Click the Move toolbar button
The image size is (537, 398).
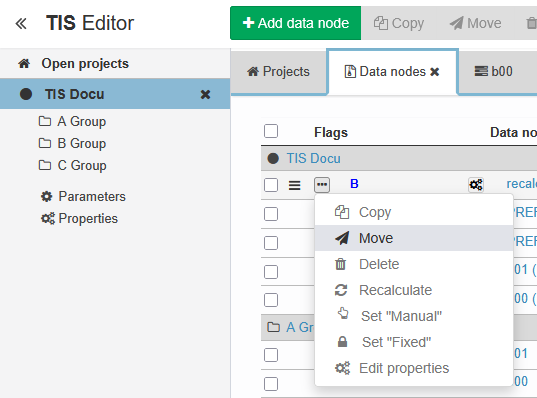pos(475,23)
